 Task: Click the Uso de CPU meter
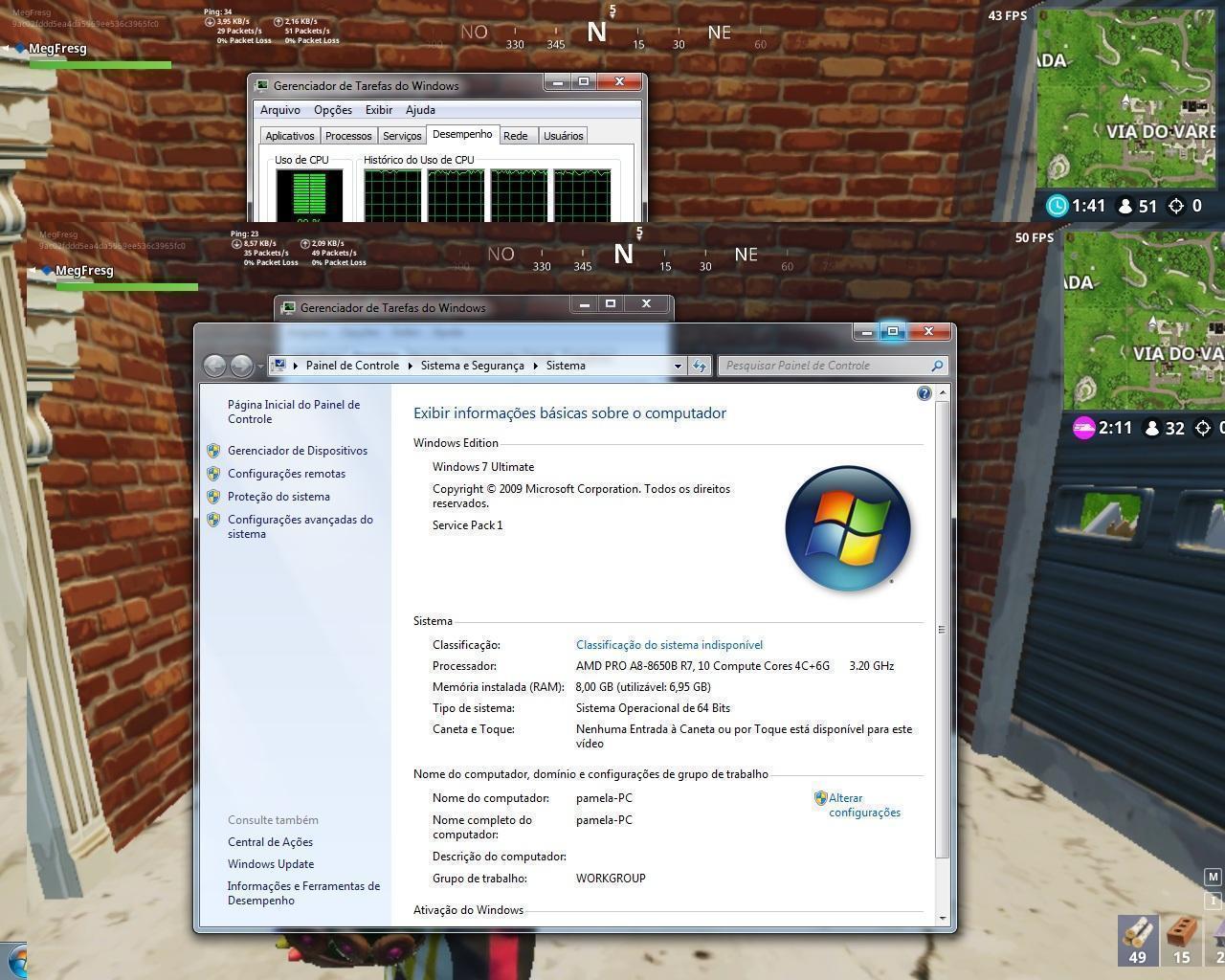point(309,197)
